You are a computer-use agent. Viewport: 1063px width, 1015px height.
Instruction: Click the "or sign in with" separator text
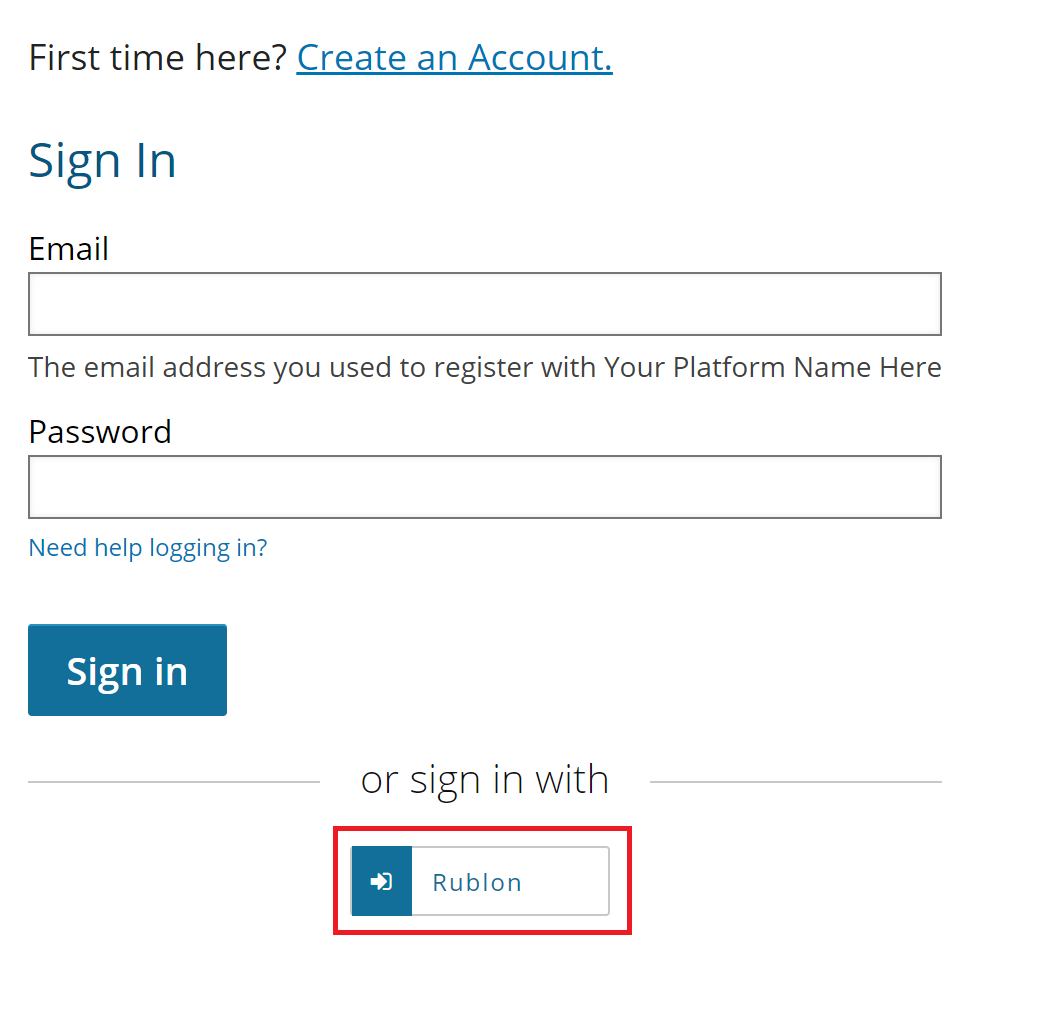click(484, 779)
